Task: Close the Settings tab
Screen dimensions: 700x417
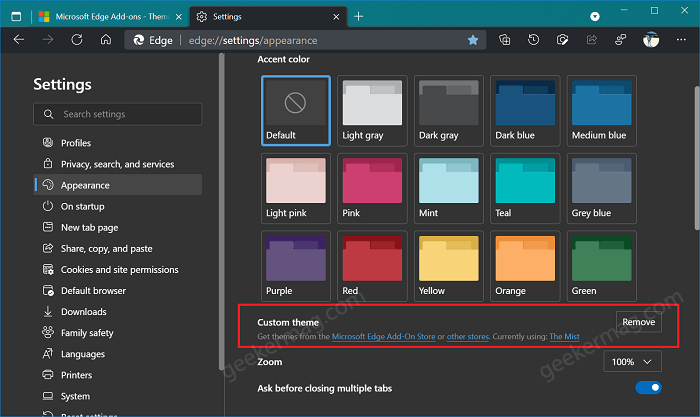Action: coord(336,17)
